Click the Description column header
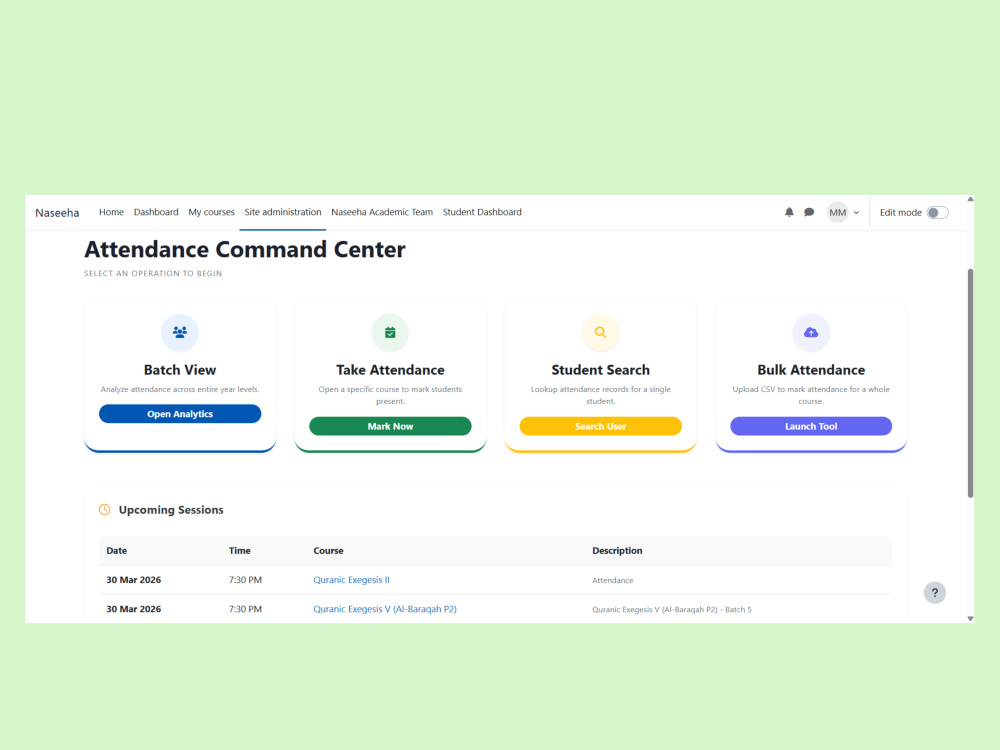The height and width of the screenshot is (750, 1000). (617, 550)
